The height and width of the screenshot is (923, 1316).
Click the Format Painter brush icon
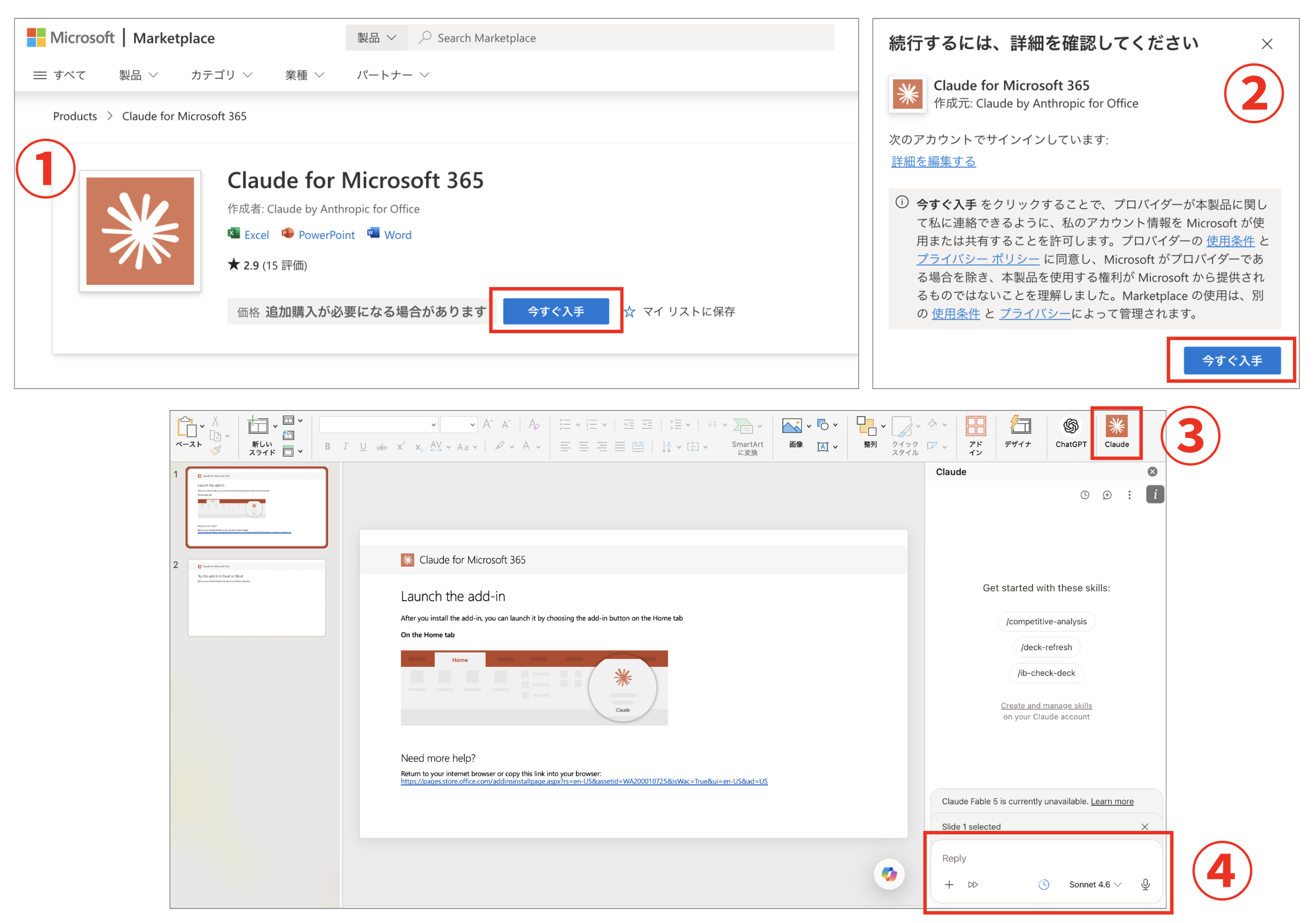point(216,451)
